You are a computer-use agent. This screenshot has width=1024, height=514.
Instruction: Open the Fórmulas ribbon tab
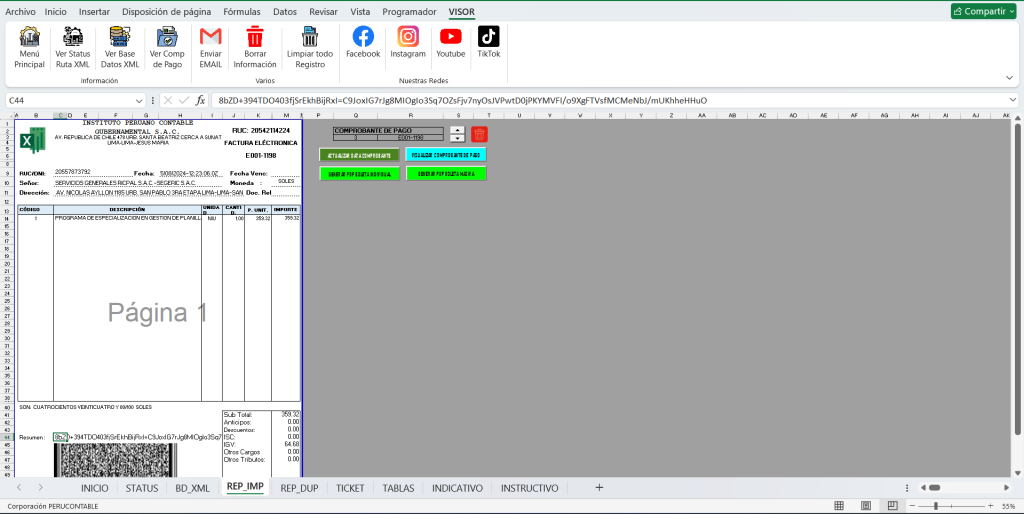point(242,12)
